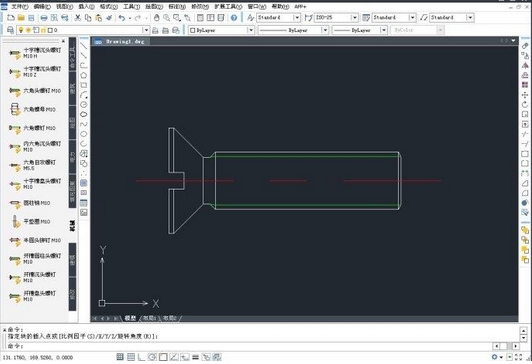The height and width of the screenshot is (364, 532).
Task: Switch to the 模型 model tab
Action: click(x=130, y=318)
